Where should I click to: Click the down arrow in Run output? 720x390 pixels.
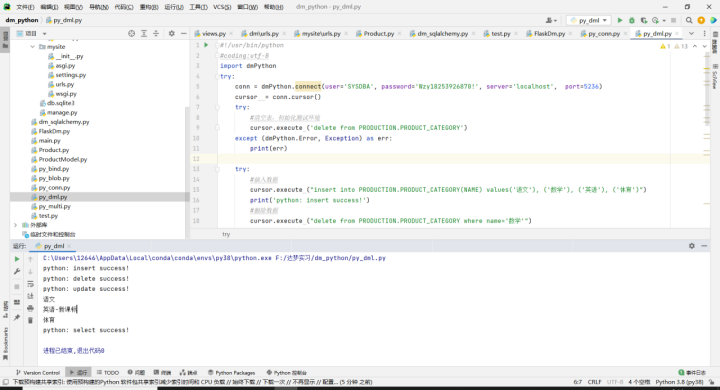30,271
